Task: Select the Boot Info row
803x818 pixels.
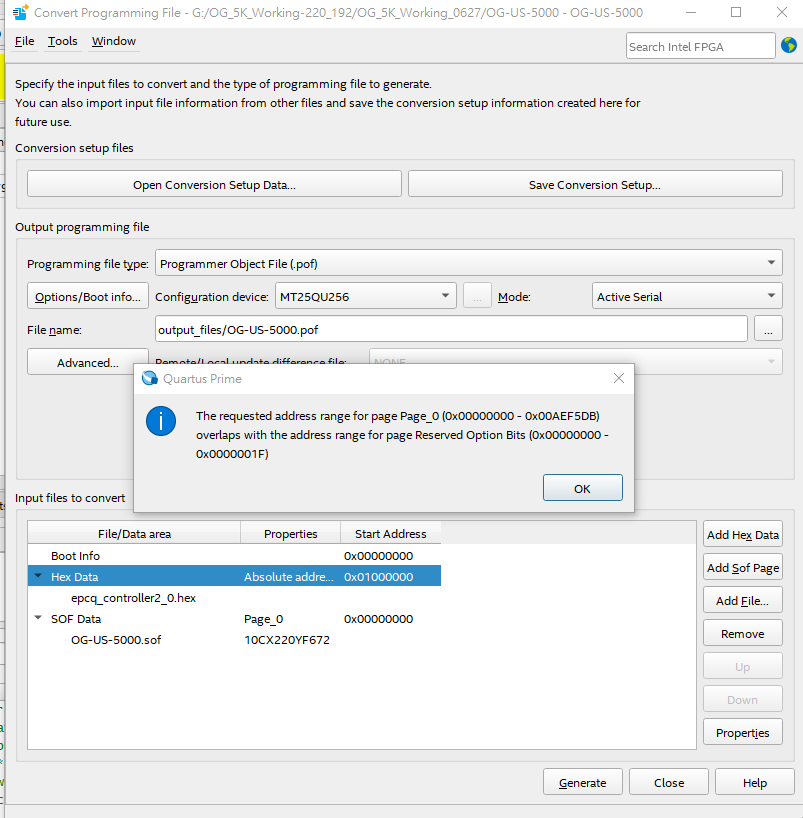Action: pyautogui.click(x=234, y=555)
